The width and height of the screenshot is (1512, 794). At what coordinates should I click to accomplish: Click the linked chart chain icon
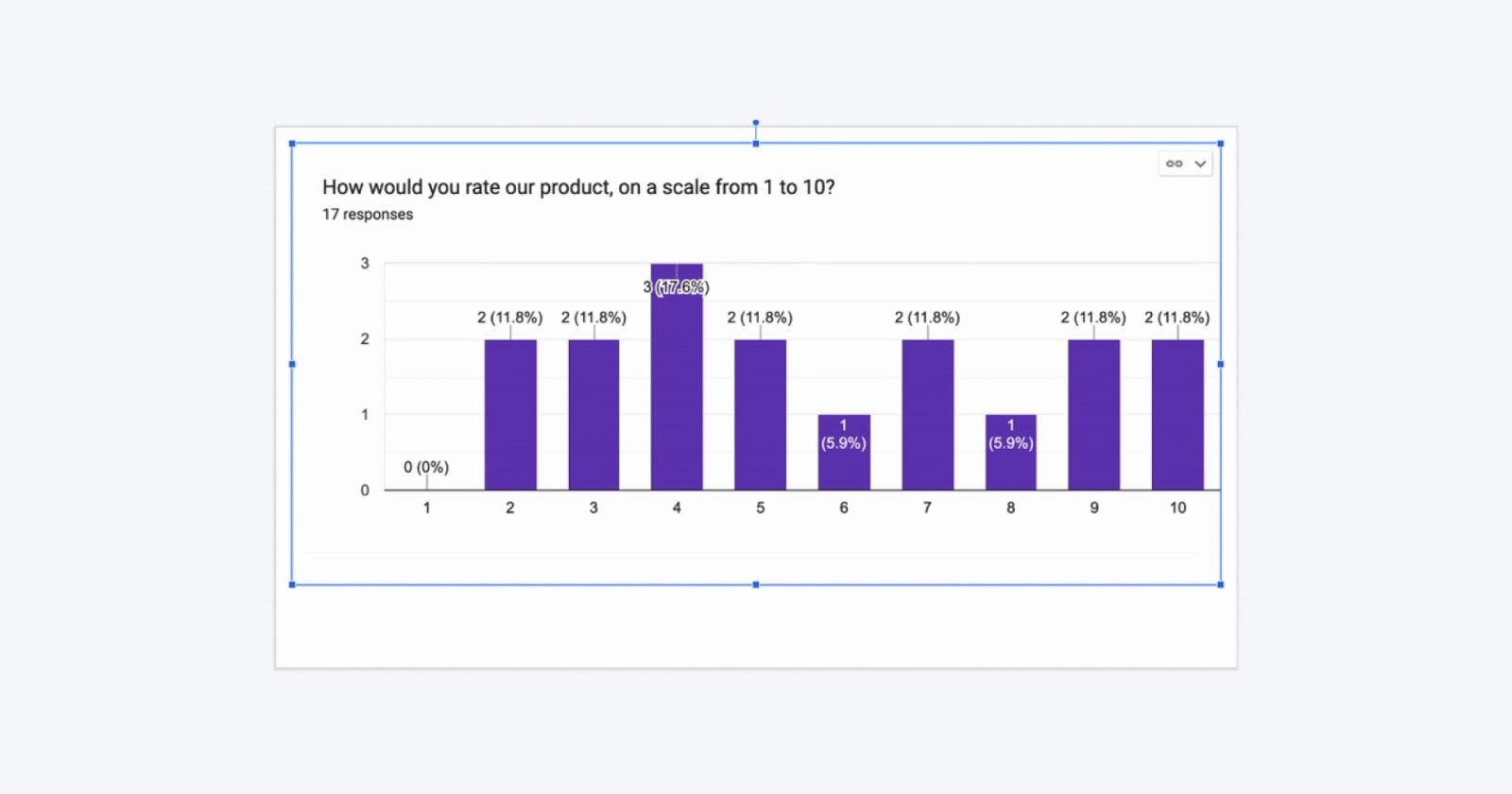(1174, 164)
